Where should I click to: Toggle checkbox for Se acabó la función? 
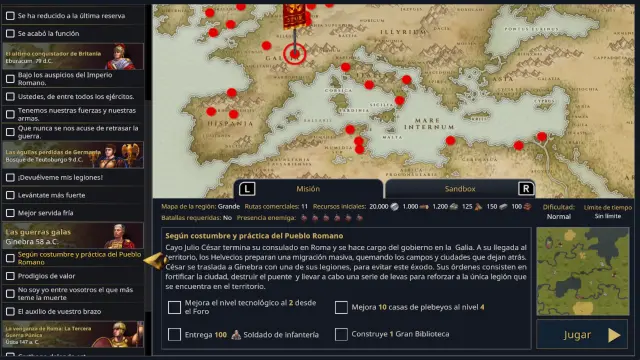pos(10,33)
